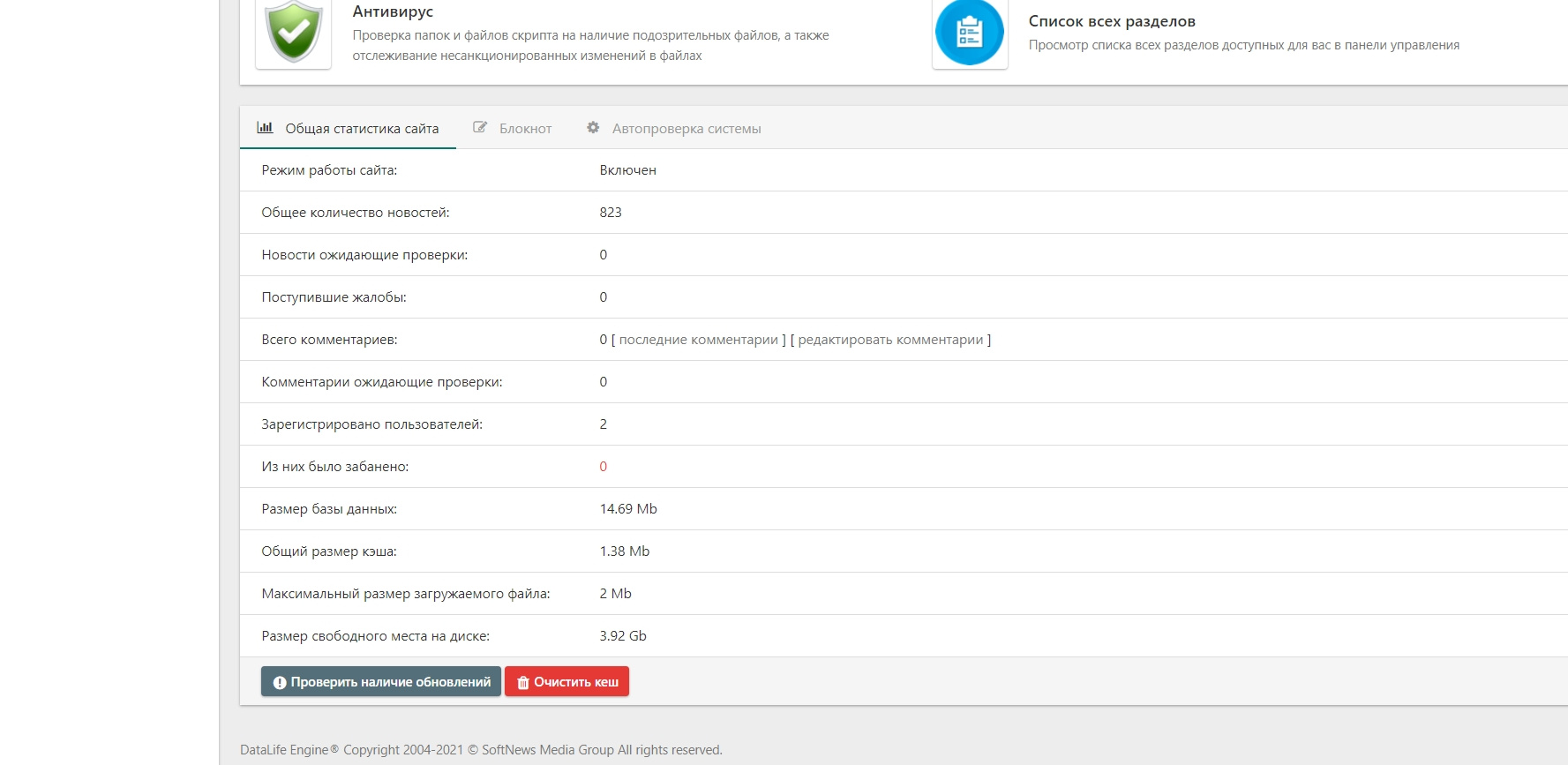Click the total news count 823
1568x765 pixels.
point(611,213)
